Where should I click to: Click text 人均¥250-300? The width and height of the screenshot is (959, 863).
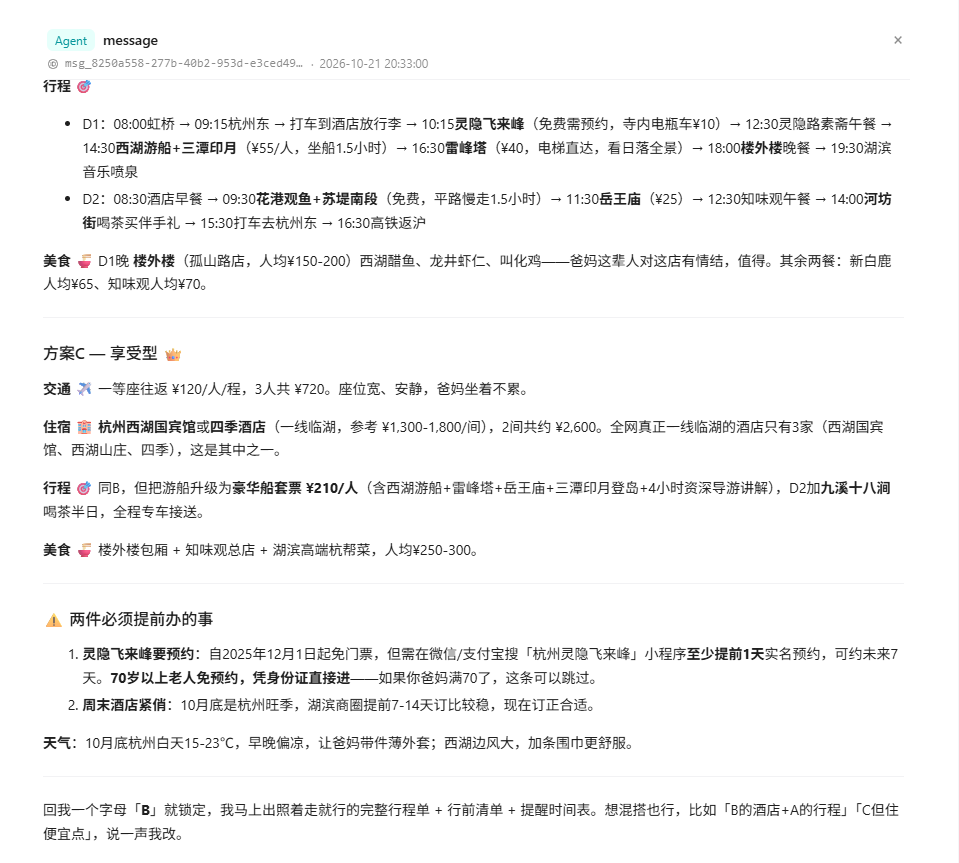point(428,550)
